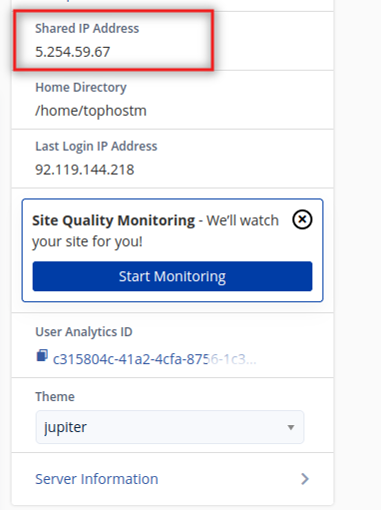Click the Server Information chevron arrow
The width and height of the screenshot is (381, 510).
click(x=305, y=479)
